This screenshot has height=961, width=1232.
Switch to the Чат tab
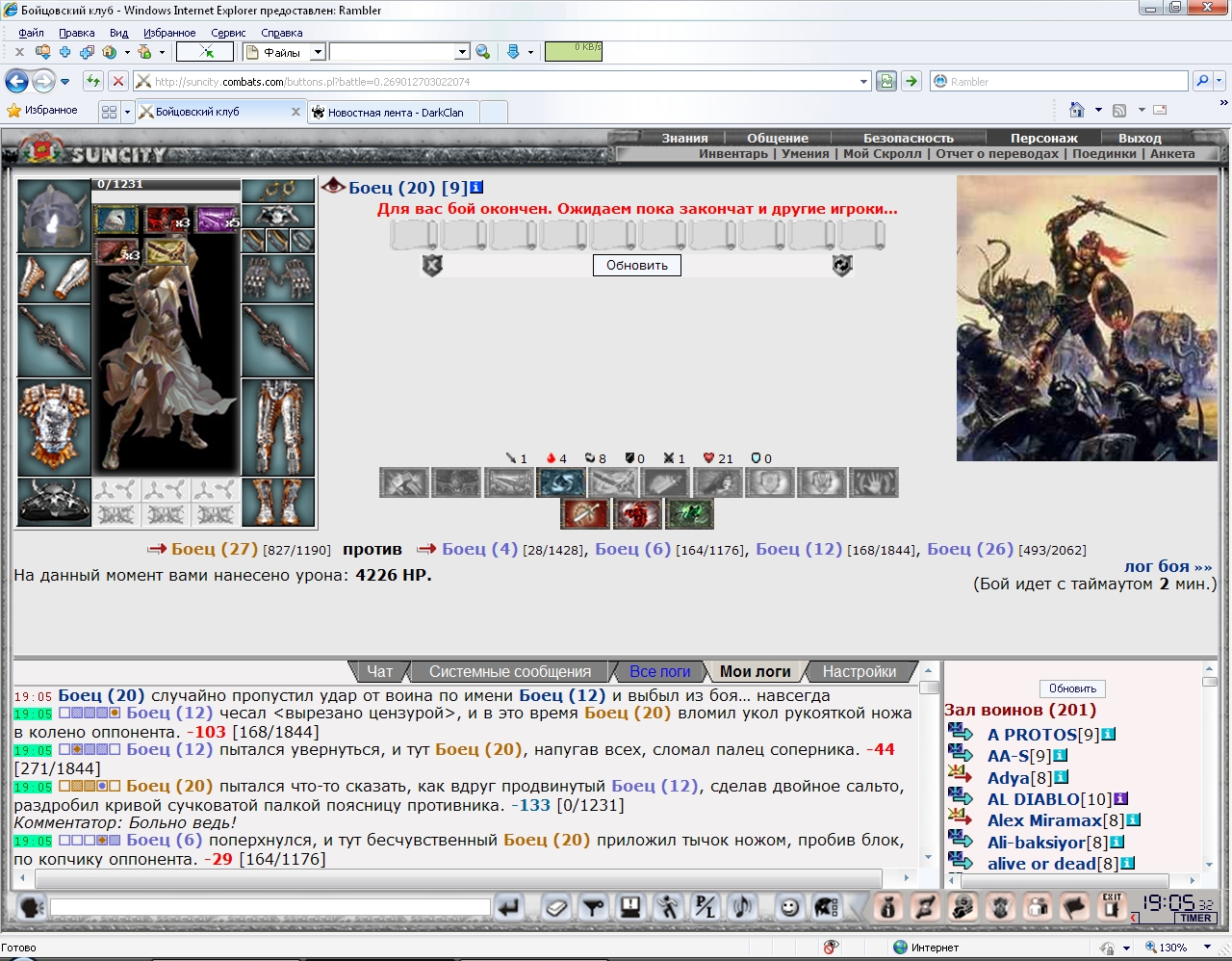click(379, 671)
